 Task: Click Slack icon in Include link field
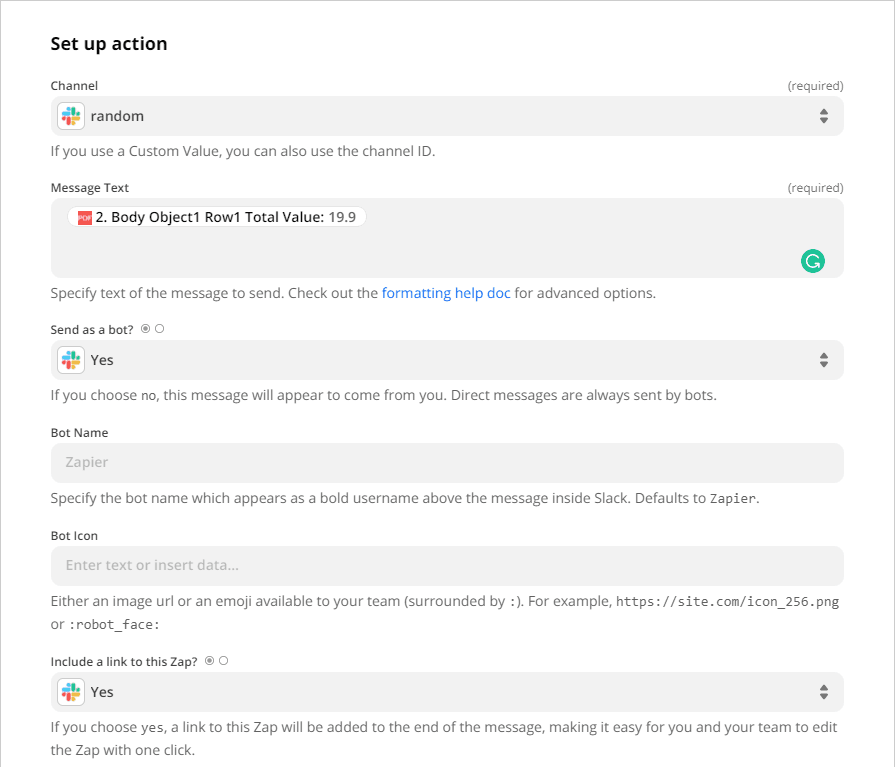pyautogui.click(x=70, y=692)
